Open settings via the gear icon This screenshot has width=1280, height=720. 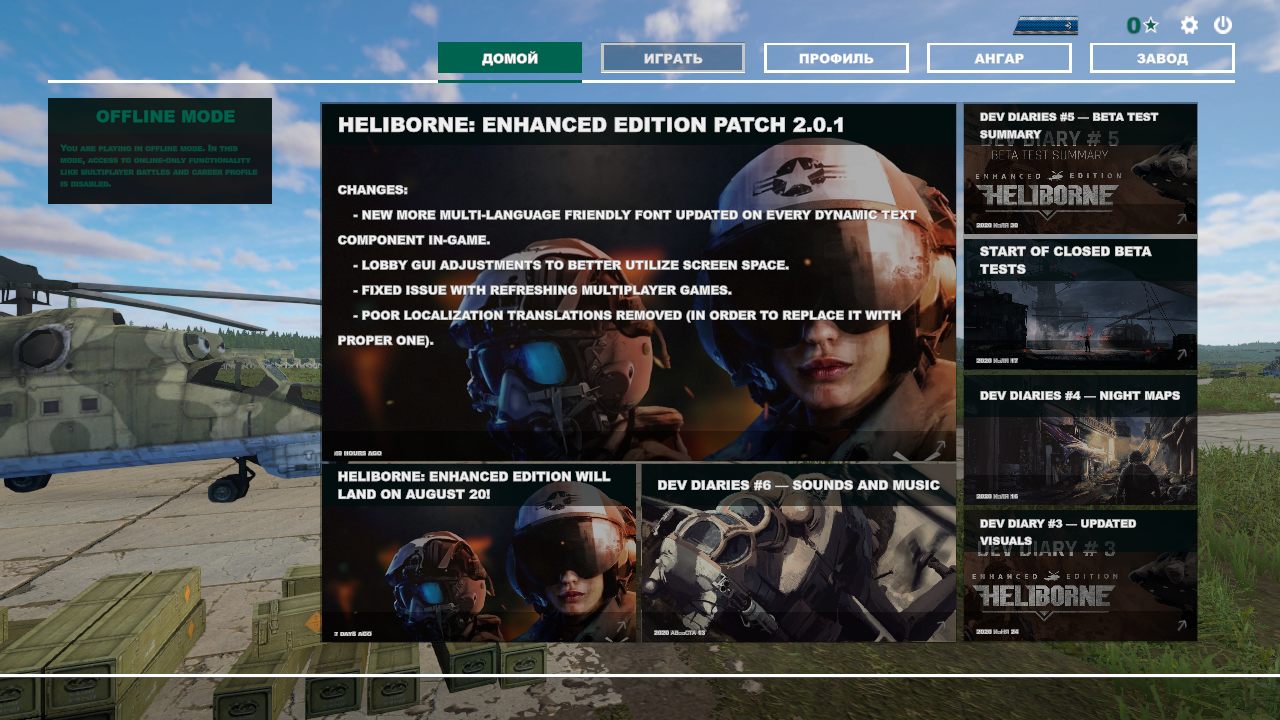1189,26
